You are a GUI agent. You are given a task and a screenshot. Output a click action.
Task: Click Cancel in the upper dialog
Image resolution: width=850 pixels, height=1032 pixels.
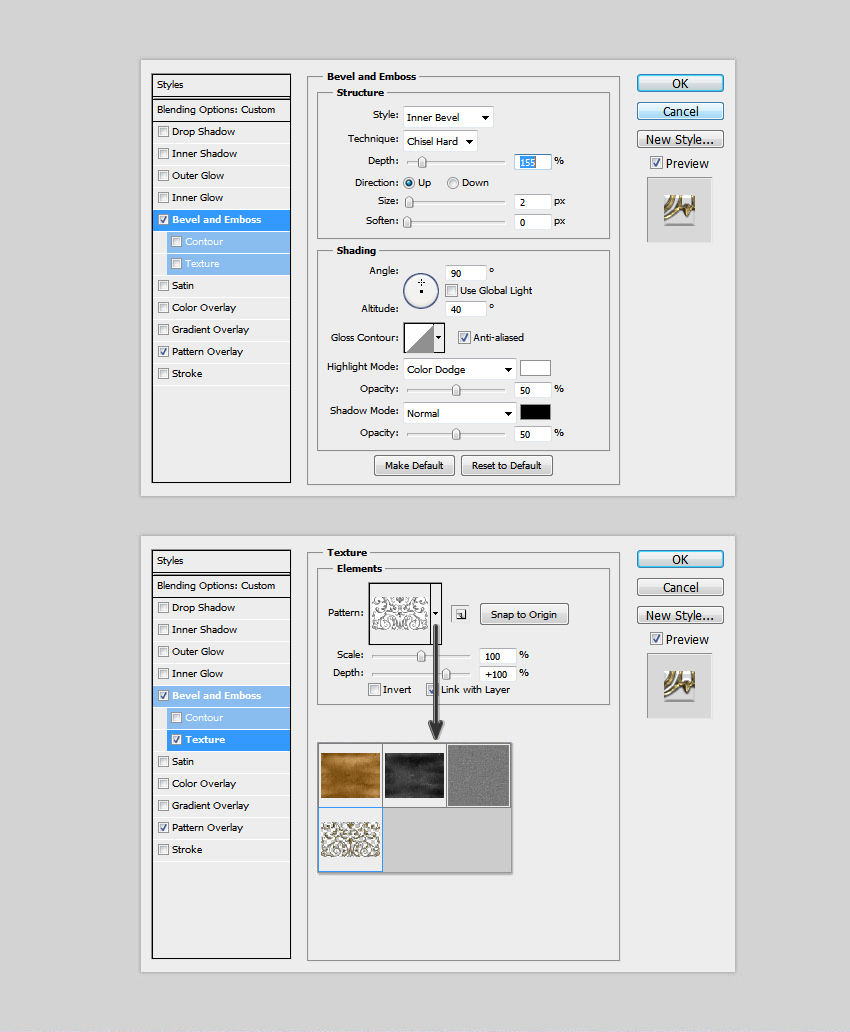[x=680, y=111]
